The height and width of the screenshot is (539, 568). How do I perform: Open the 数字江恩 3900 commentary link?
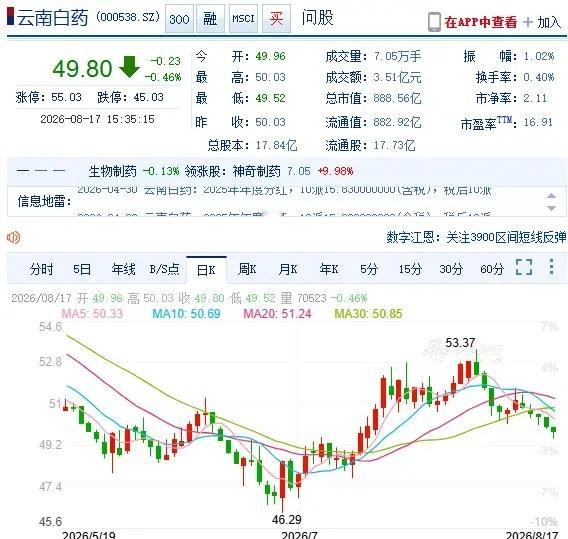point(476,237)
